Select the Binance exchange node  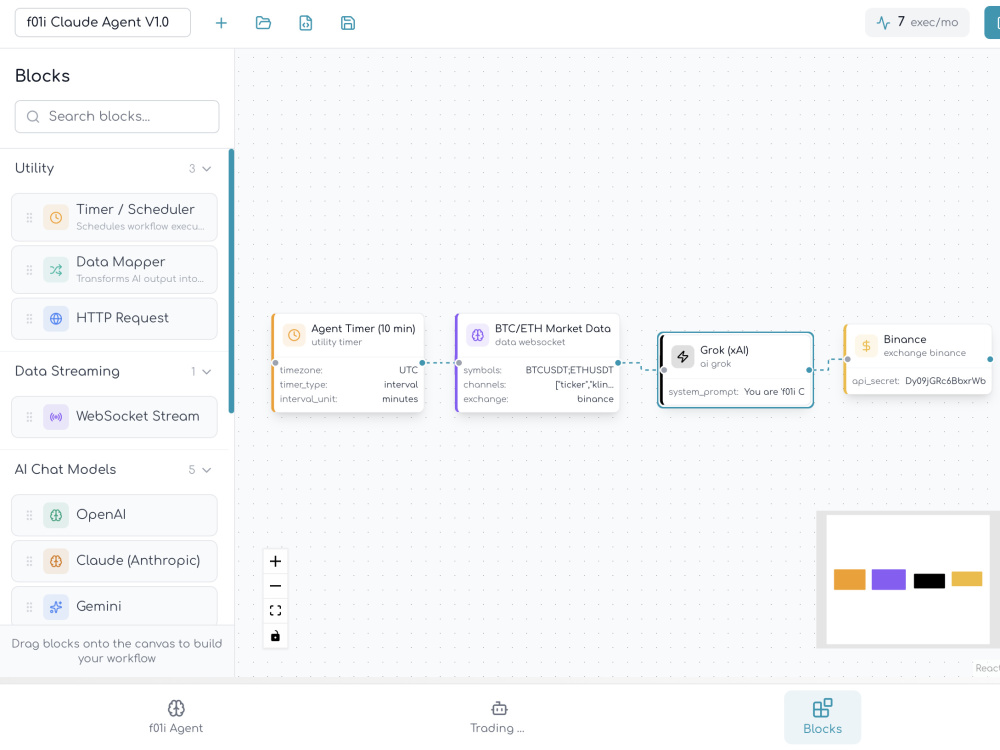tap(918, 359)
